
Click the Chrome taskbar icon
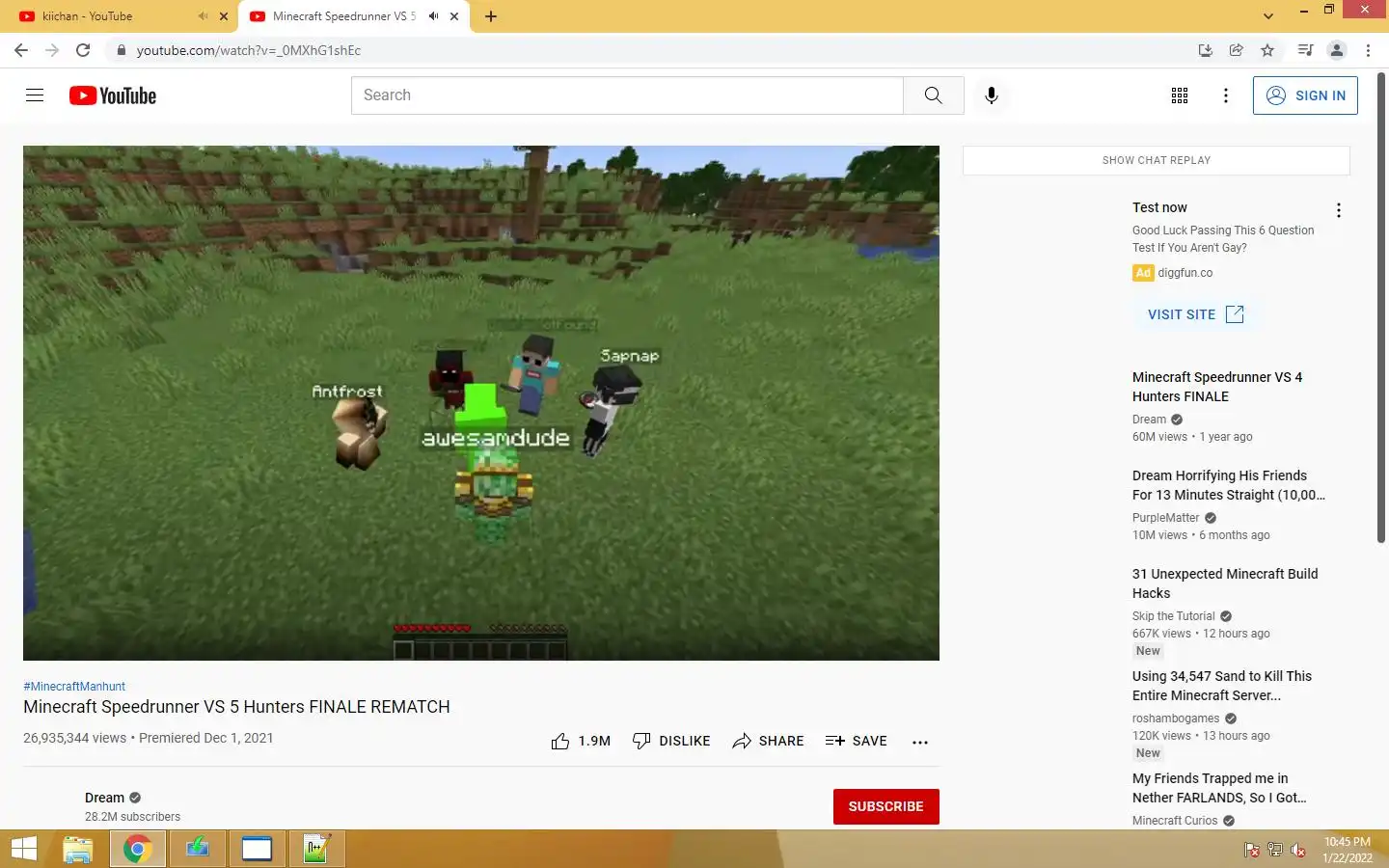tap(138, 850)
